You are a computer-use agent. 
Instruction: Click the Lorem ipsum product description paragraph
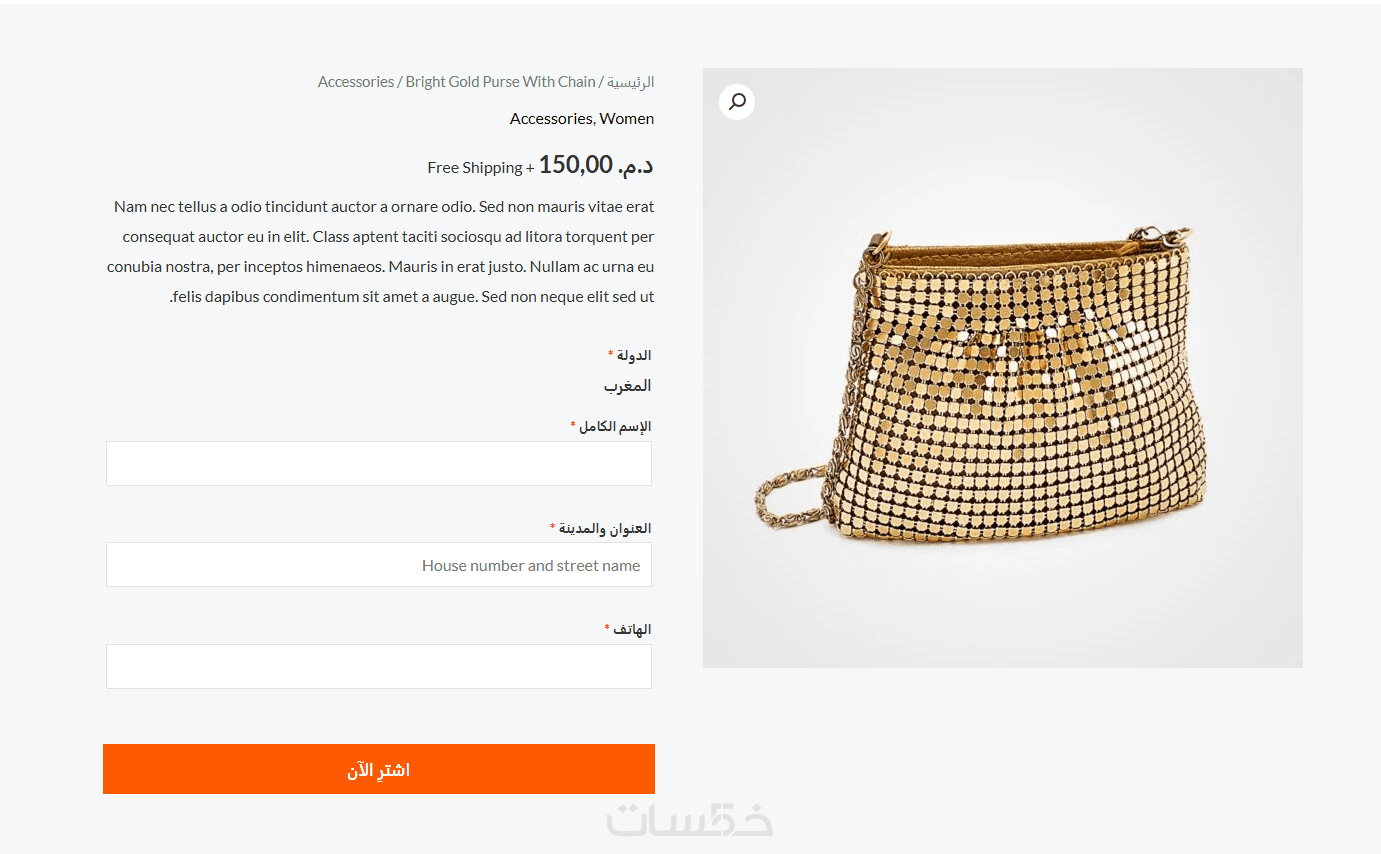point(380,252)
